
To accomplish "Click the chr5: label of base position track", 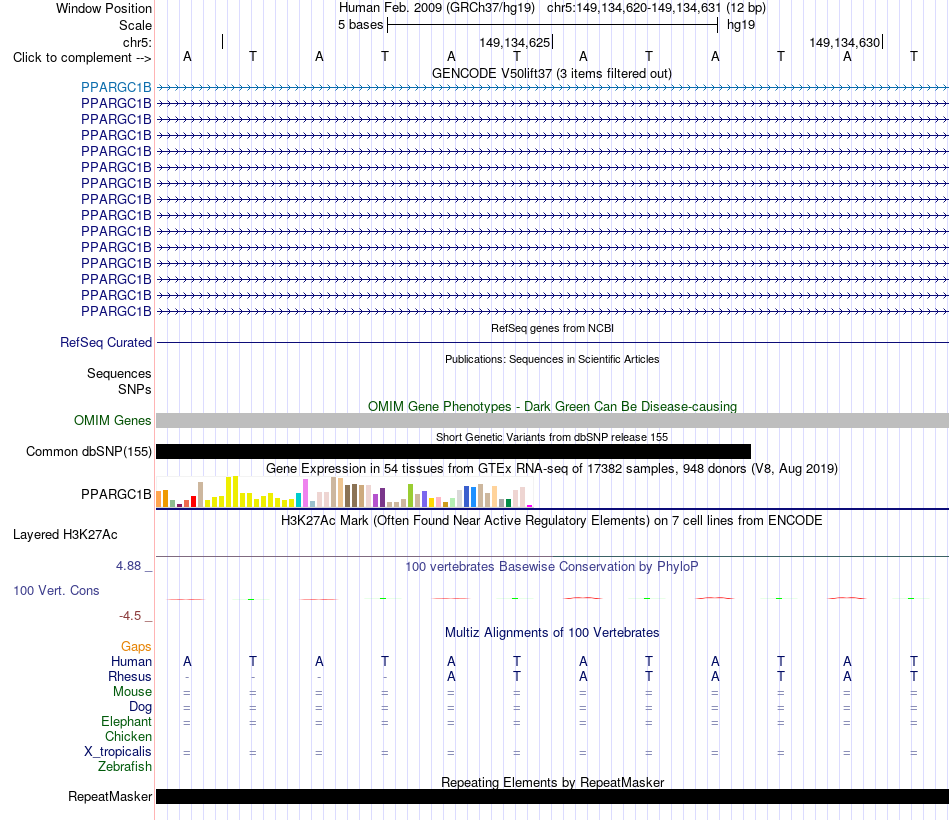I will click(137, 42).
